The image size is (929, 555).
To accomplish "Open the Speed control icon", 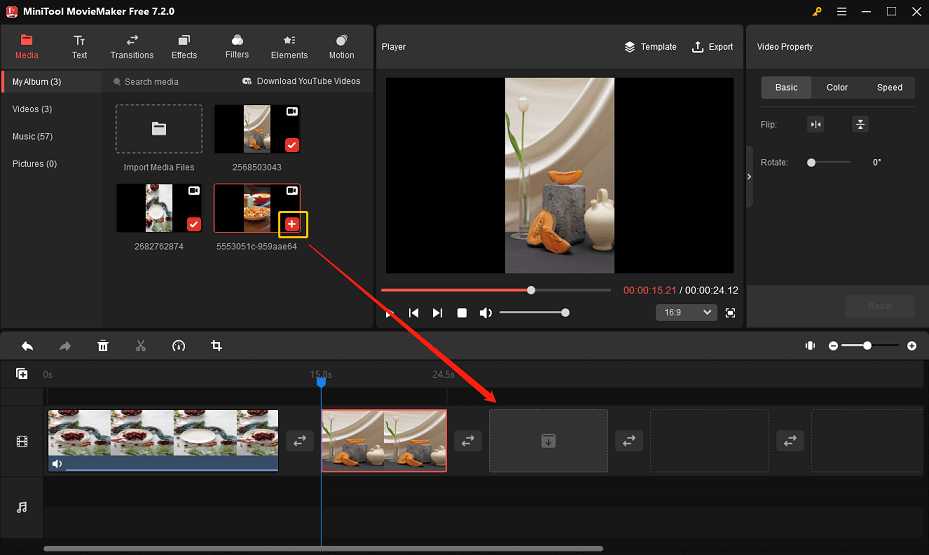I will coord(178,346).
